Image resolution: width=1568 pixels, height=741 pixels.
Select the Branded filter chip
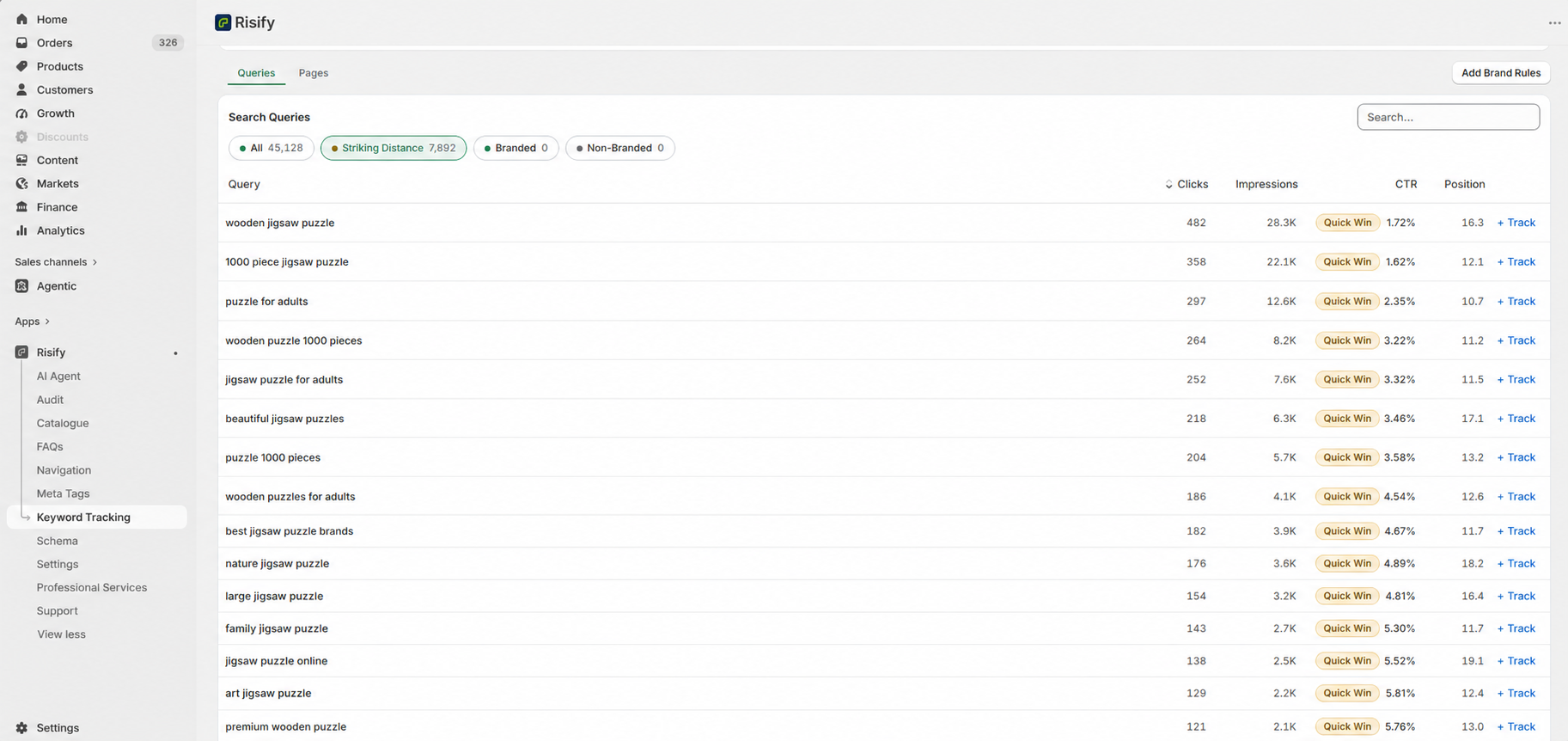516,148
